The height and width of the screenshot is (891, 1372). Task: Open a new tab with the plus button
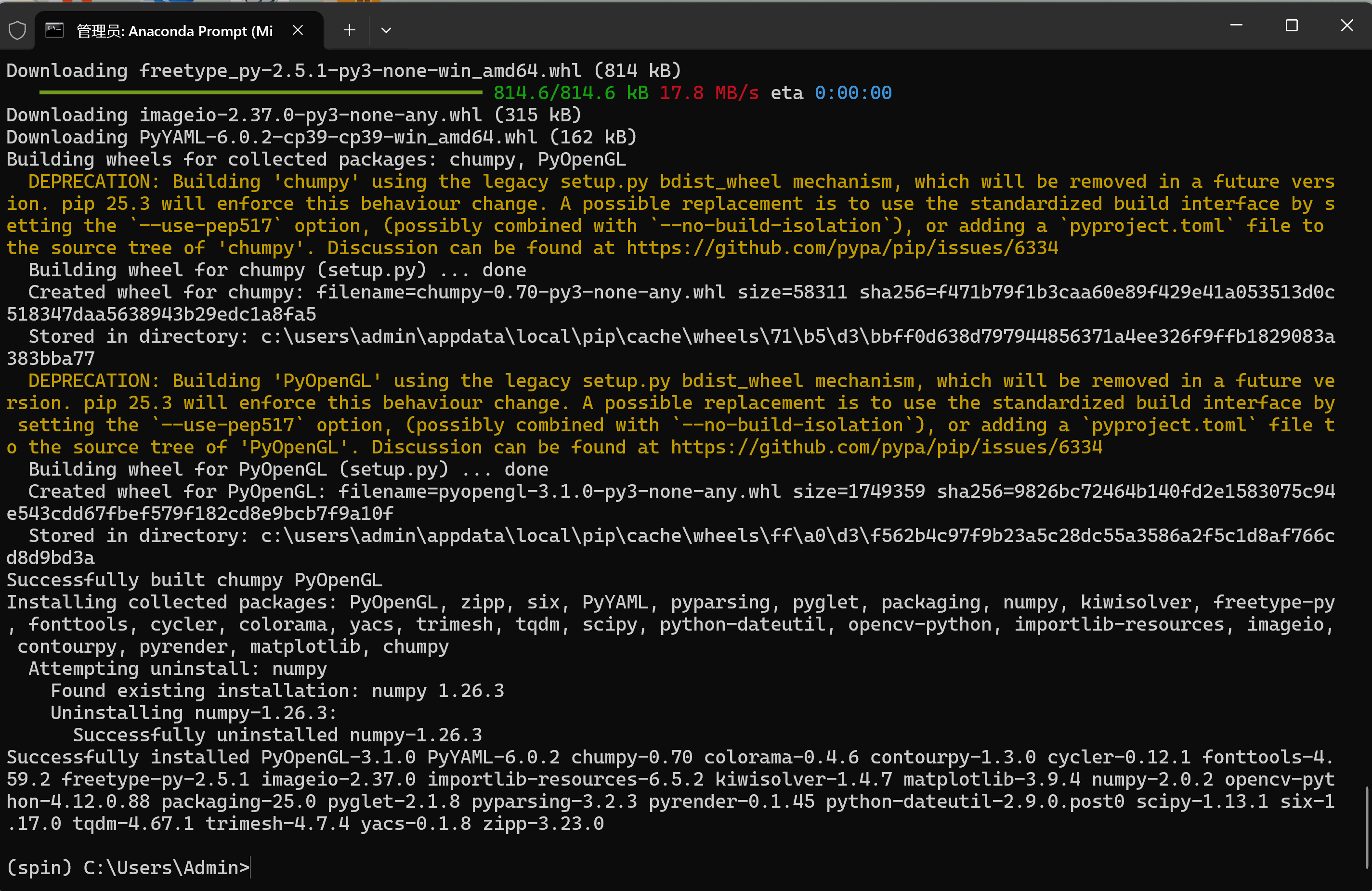click(349, 30)
